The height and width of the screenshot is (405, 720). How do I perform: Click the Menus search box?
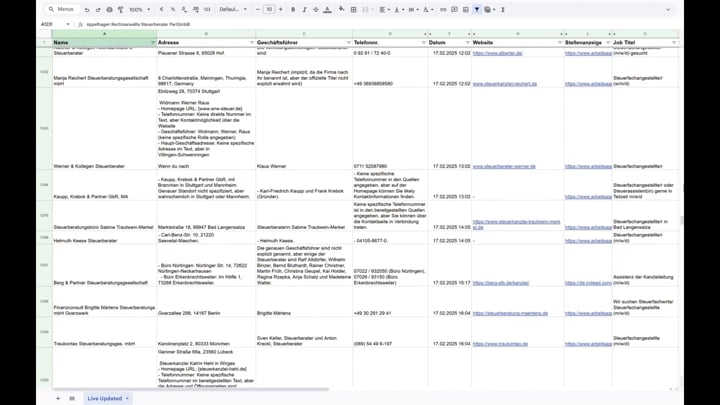point(62,9)
